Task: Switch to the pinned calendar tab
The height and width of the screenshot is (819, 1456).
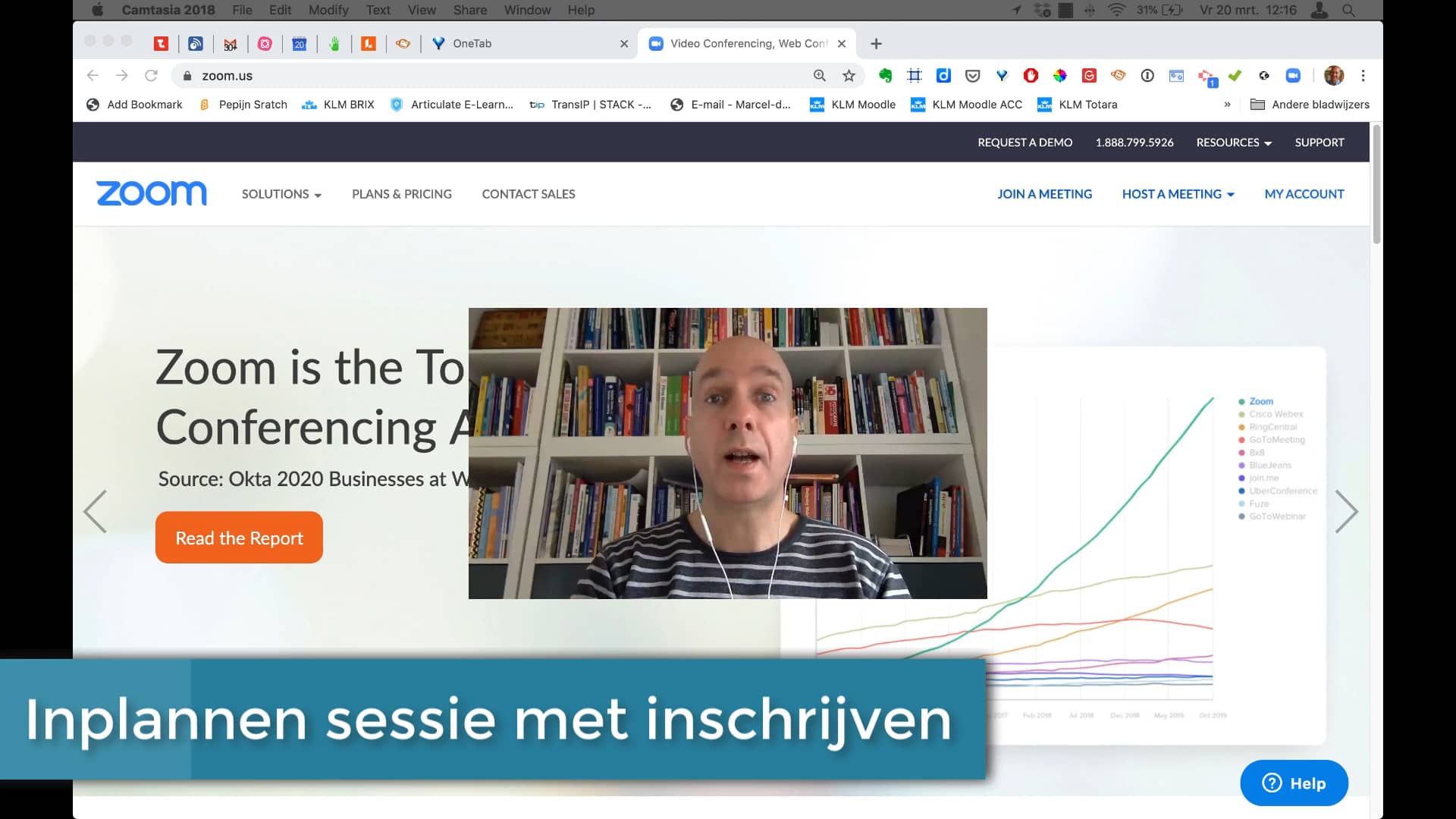Action: pyautogui.click(x=299, y=44)
